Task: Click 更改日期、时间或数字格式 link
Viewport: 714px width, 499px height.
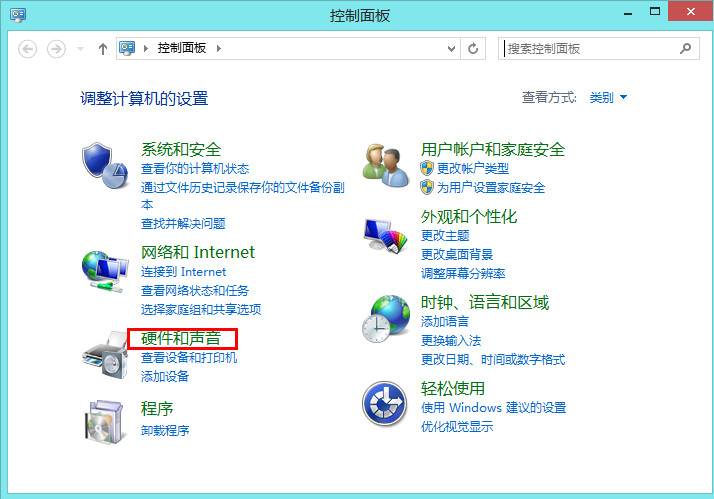Action: 493,360
